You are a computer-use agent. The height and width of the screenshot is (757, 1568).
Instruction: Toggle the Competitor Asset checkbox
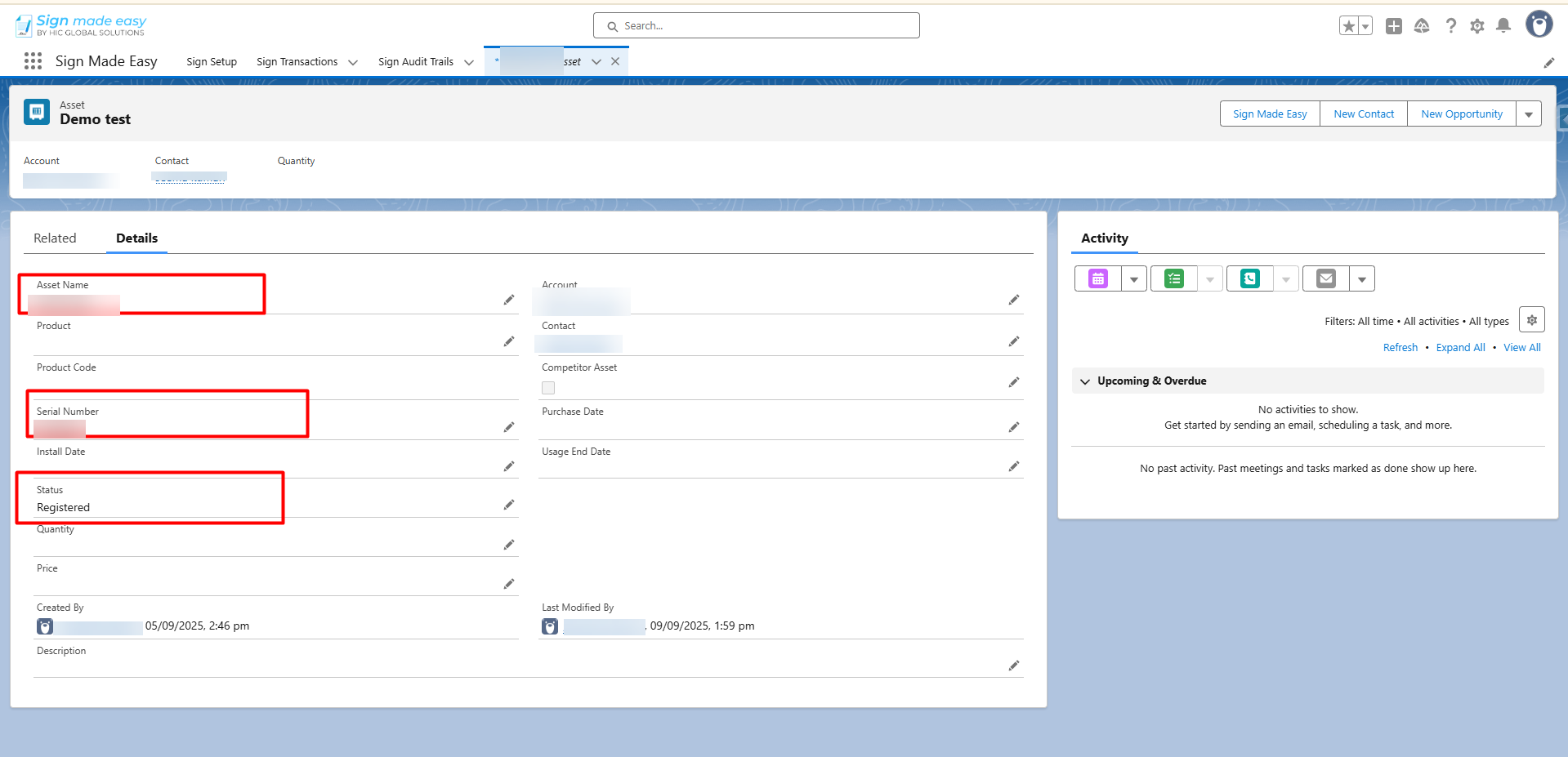[x=548, y=388]
